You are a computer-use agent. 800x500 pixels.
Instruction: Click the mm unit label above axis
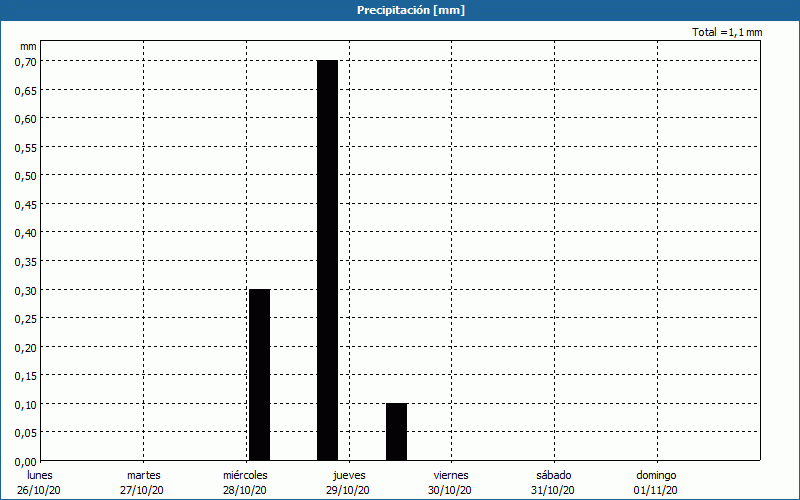[x=28, y=46]
